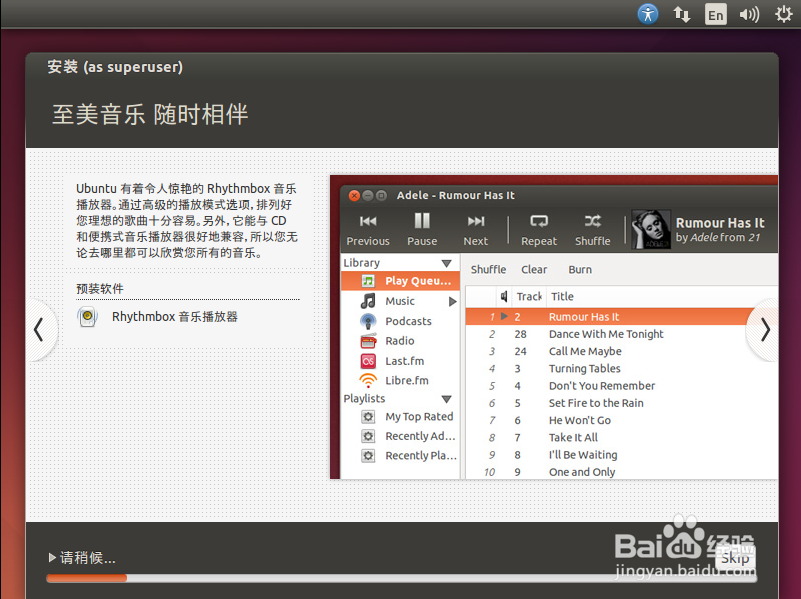Collapse the Playlists section
Viewport: 801px width, 599px height.
click(444, 398)
